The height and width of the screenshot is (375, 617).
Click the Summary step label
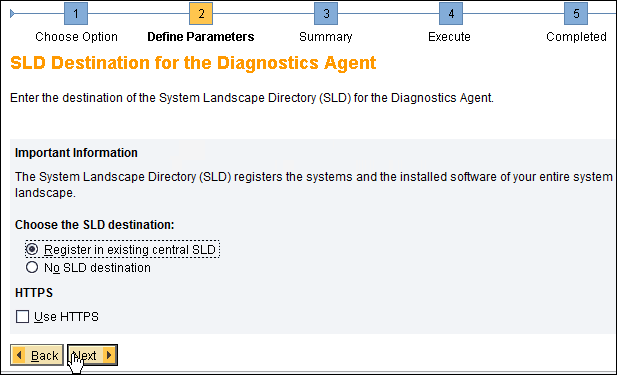(326, 37)
